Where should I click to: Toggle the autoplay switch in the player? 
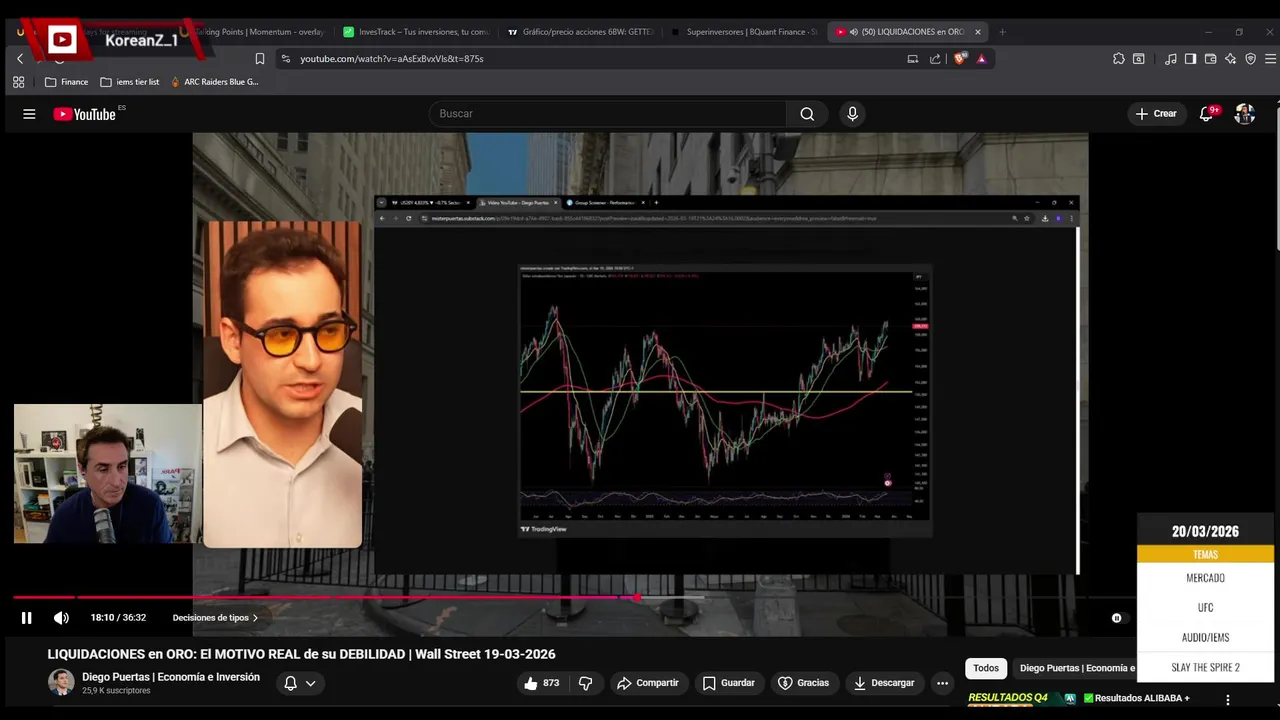click(1117, 618)
